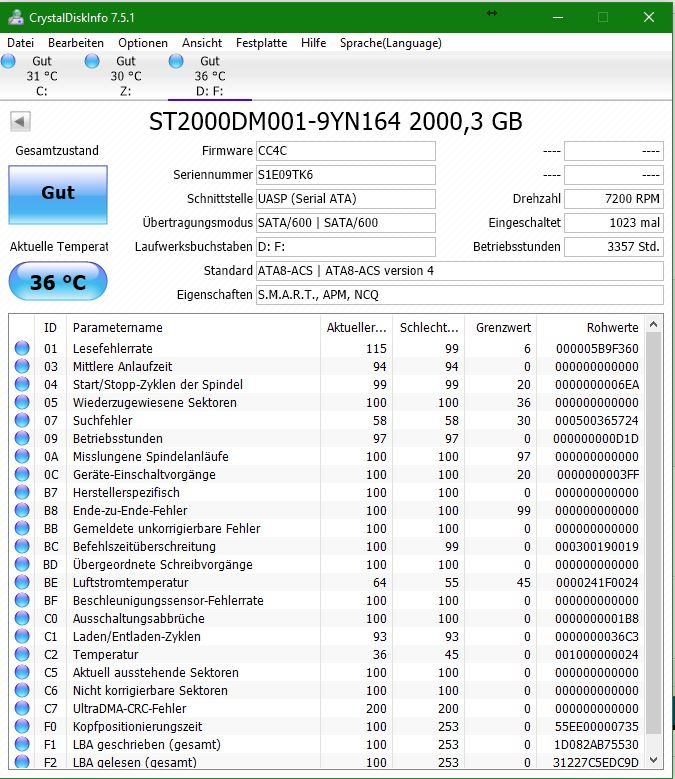Click status icon of Übergeordnete Schreibvorgänge row
This screenshot has width=675, height=779.
point(22,564)
